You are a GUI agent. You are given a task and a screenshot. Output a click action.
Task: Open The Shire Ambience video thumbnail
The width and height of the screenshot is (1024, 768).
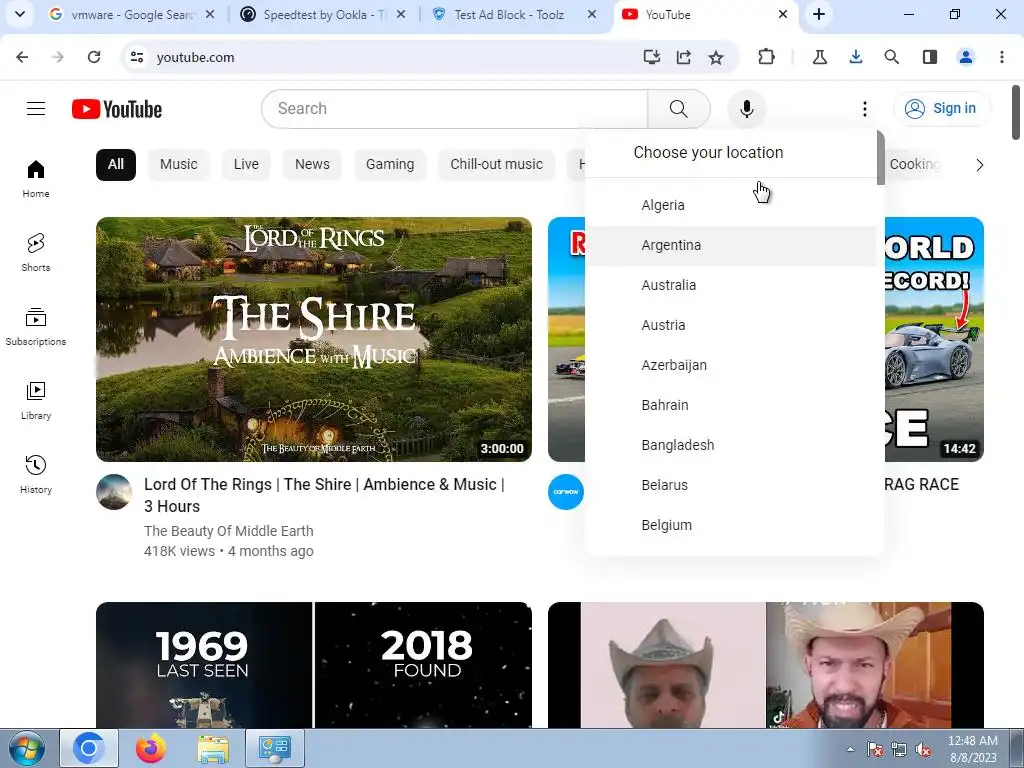pyautogui.click(x=313, y=340)
